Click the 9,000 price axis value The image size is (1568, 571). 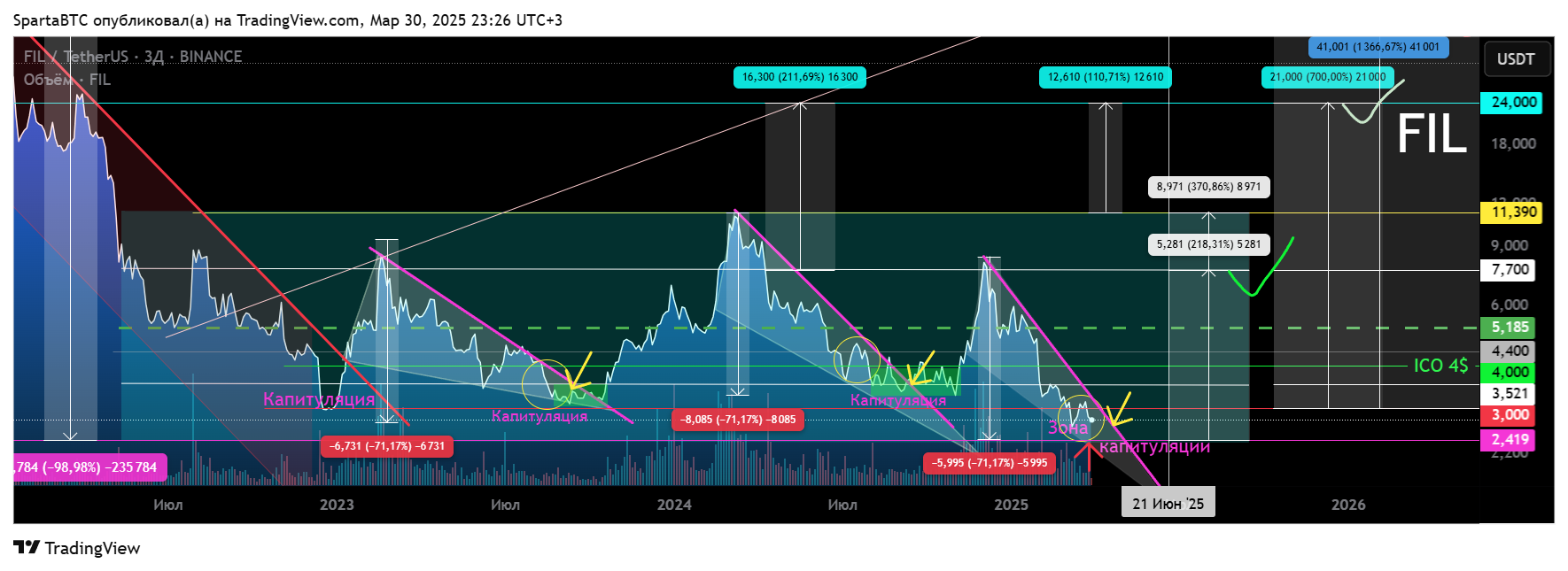coord(1510,246)
